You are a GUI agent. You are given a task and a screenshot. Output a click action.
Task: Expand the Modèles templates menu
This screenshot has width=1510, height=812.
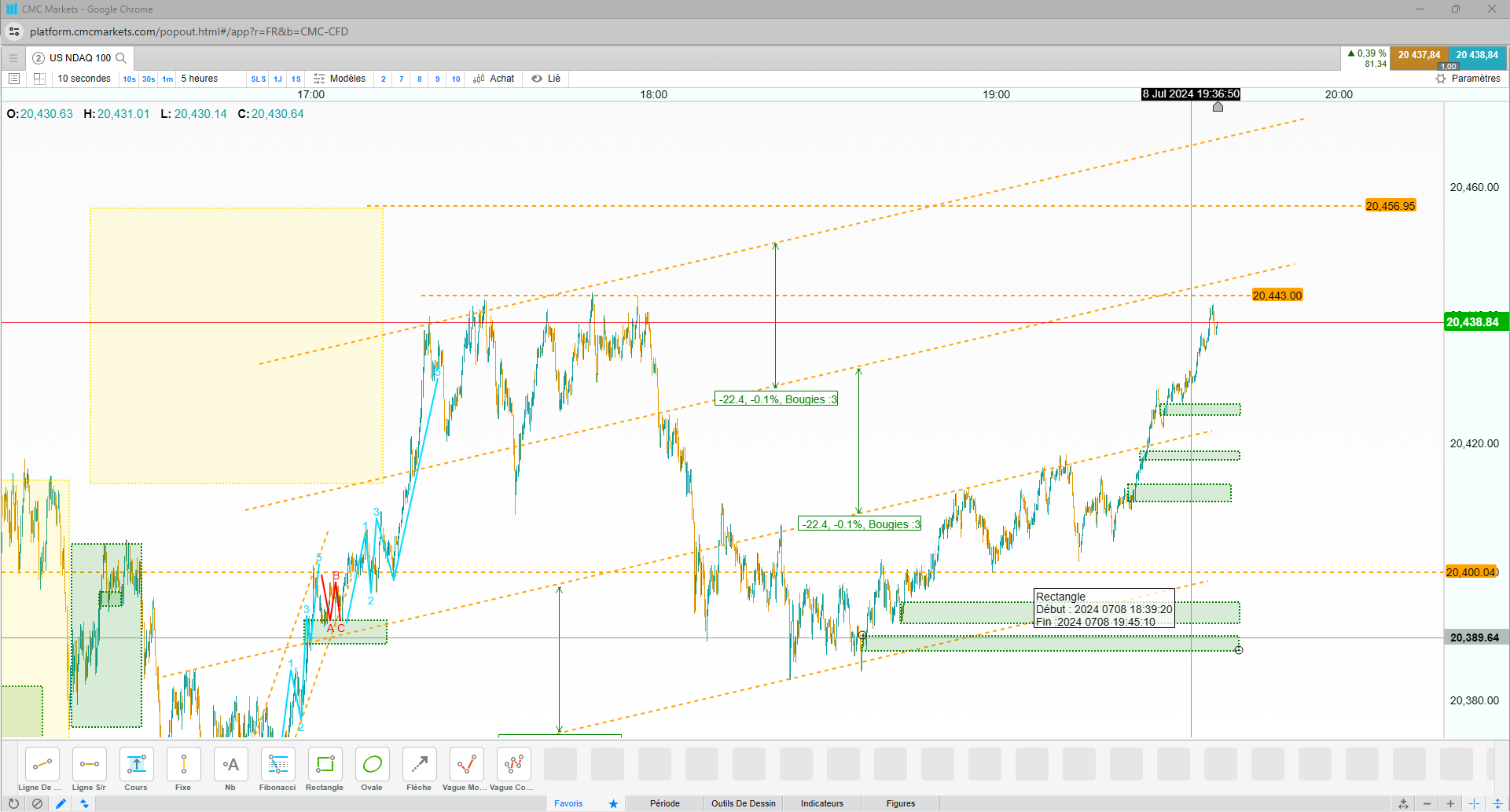(340, 79)
